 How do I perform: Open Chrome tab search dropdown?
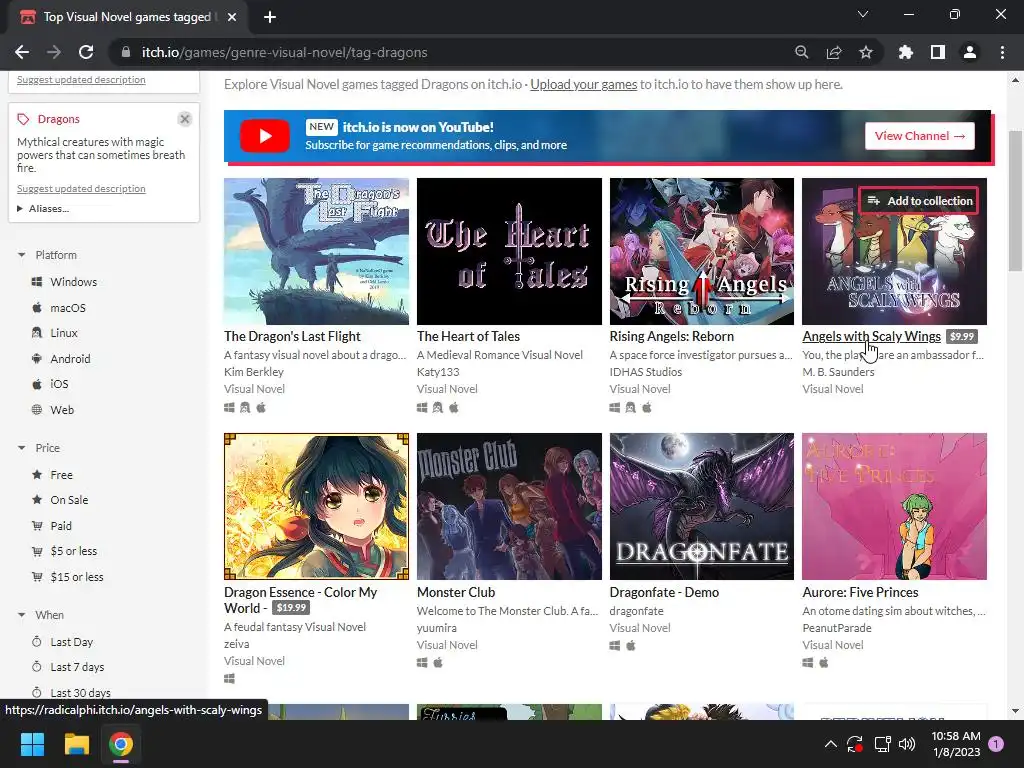863,14
